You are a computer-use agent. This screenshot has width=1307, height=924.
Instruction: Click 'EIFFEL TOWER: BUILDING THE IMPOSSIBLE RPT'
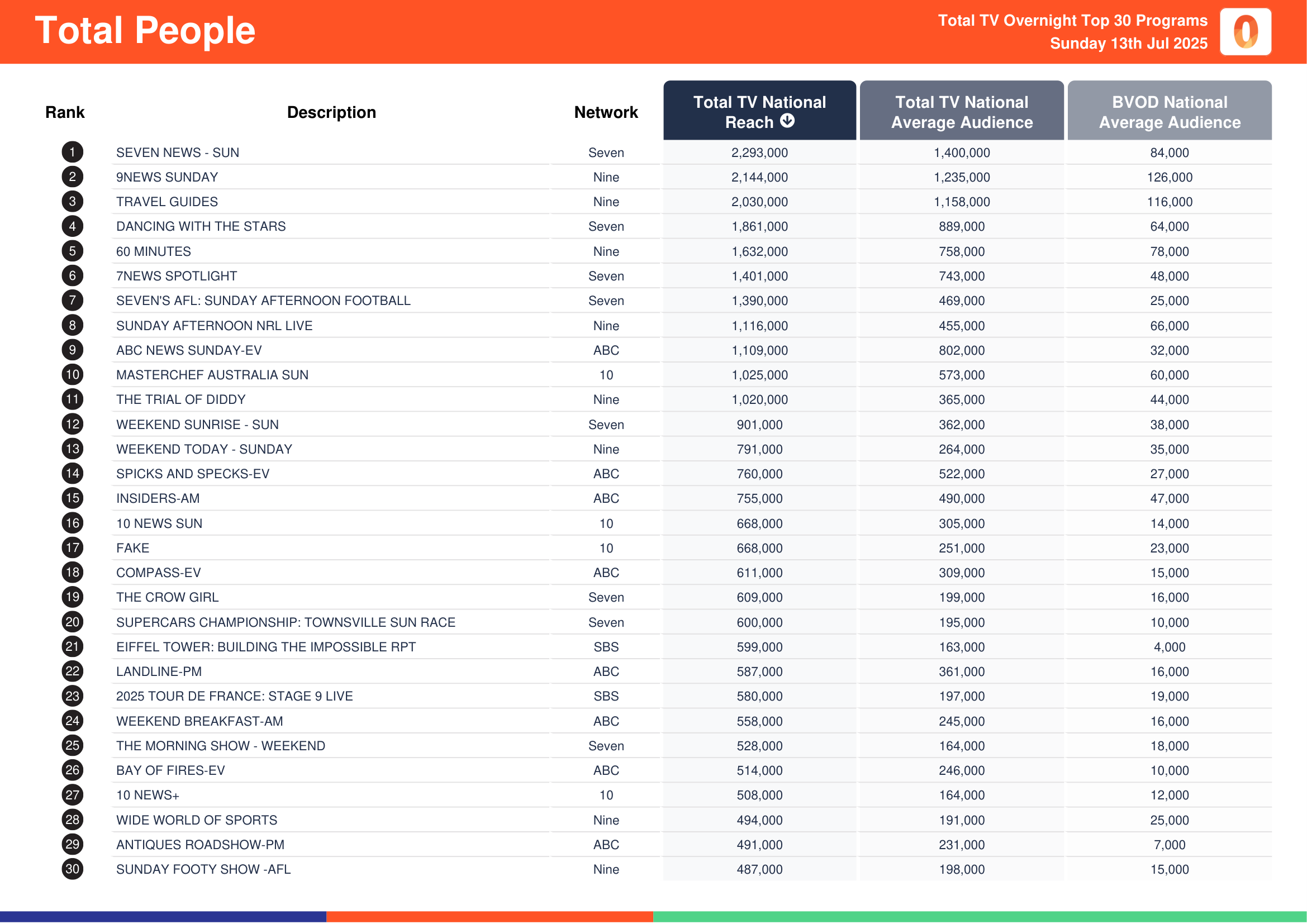click(x=266, y=647)
